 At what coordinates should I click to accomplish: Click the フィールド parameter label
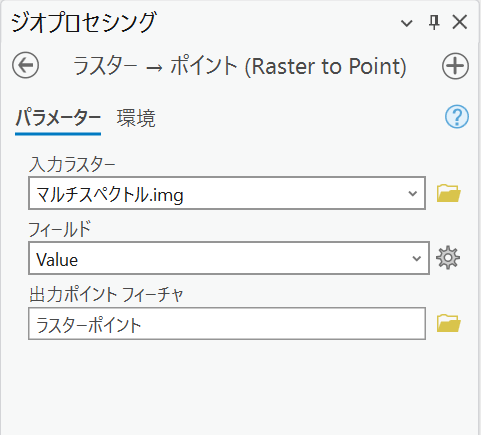click(x=60, y=230)
